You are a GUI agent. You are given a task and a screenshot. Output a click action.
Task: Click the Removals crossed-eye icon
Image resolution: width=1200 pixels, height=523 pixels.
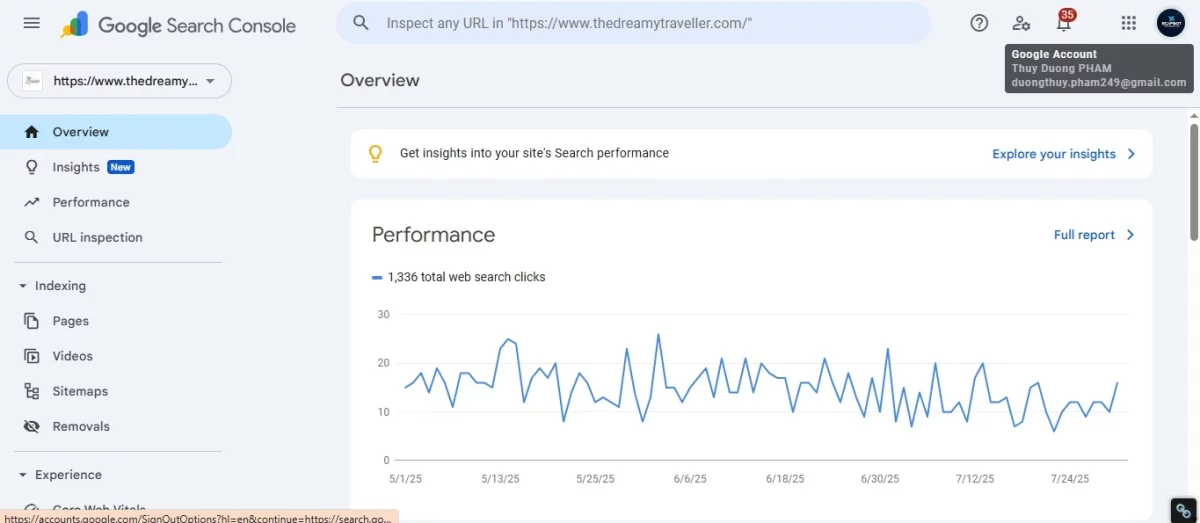(32, 426)
